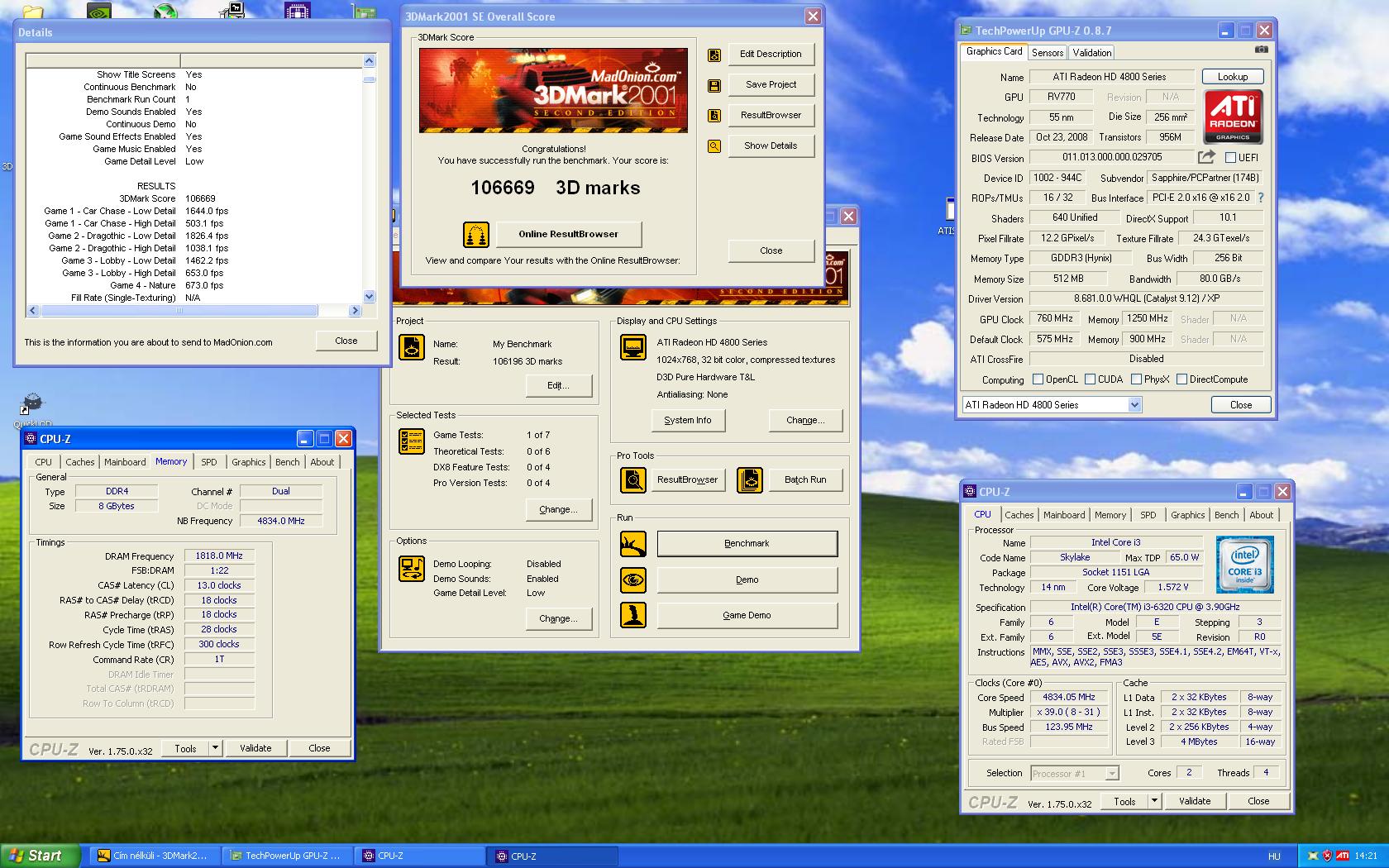
Task: Switch to the Sensors tab in GPU-Z
Action: (x=1048, y=52)
